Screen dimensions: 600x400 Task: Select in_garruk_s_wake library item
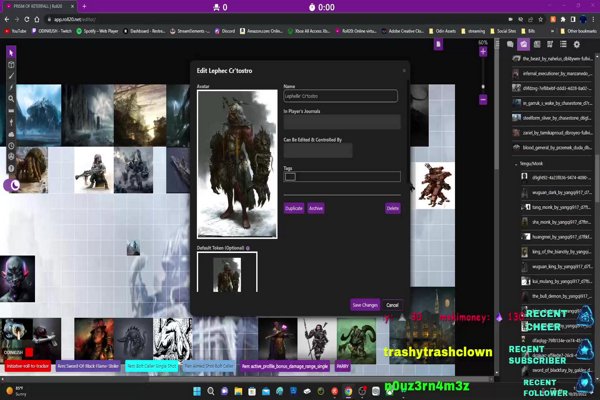(x=552, y=103)
